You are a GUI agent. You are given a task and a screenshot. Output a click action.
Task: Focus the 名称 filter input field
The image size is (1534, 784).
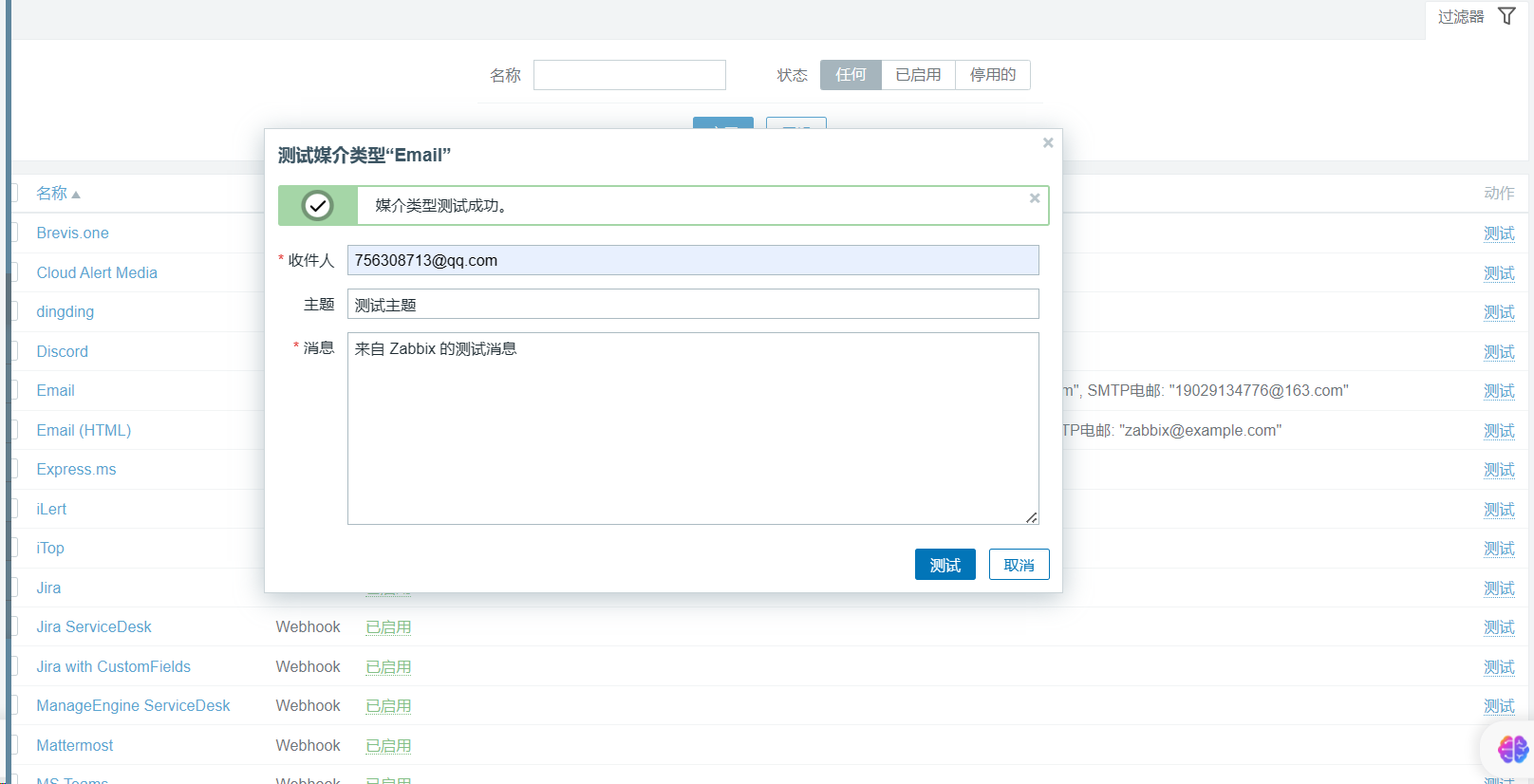pos(629,75)
